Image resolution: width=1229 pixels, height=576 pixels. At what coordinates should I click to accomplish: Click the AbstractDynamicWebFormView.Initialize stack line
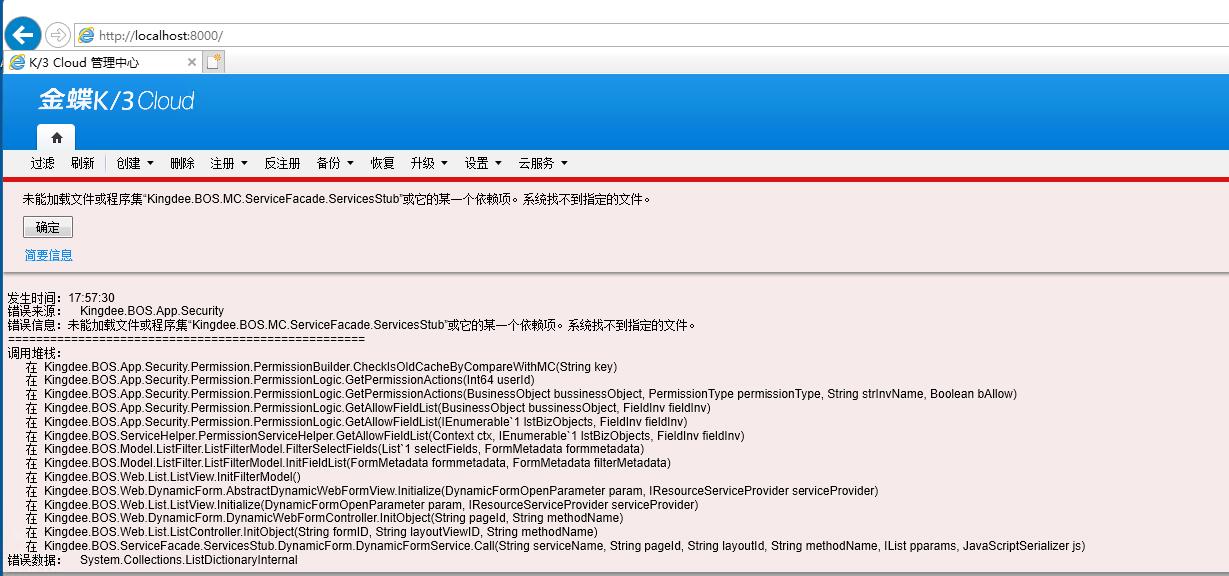click(452, 491)
